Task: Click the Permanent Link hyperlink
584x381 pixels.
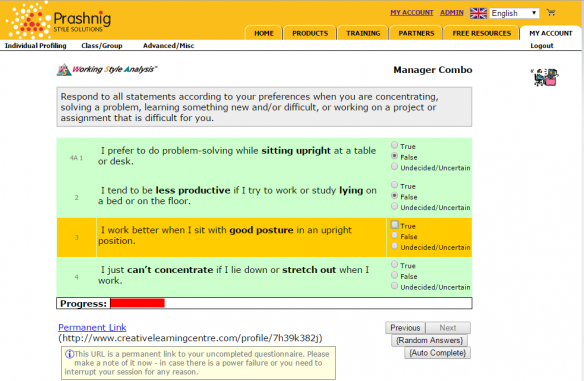Action: click(x=92, y=327)
